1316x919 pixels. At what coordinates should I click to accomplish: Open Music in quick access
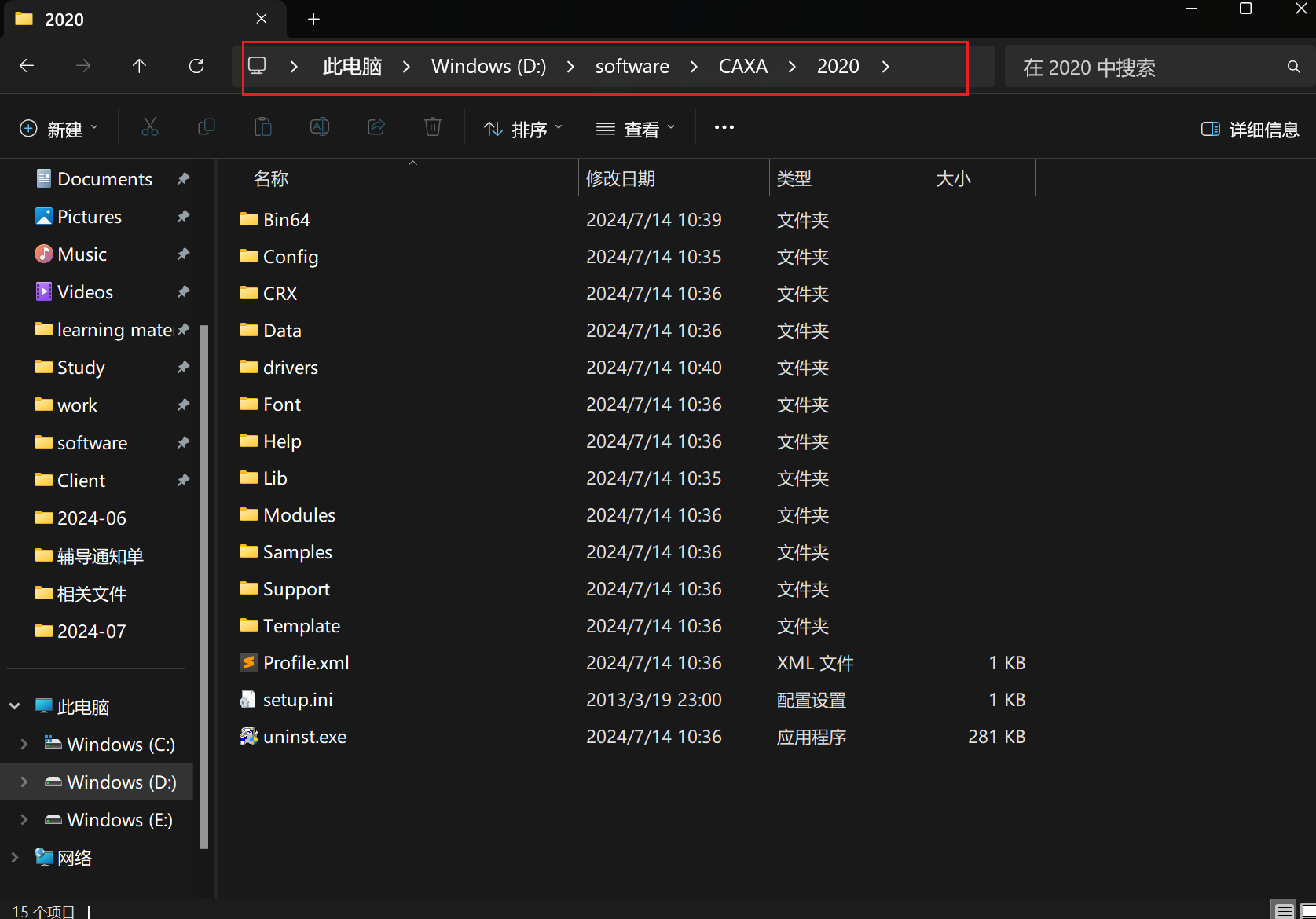[x=82, y=254]
